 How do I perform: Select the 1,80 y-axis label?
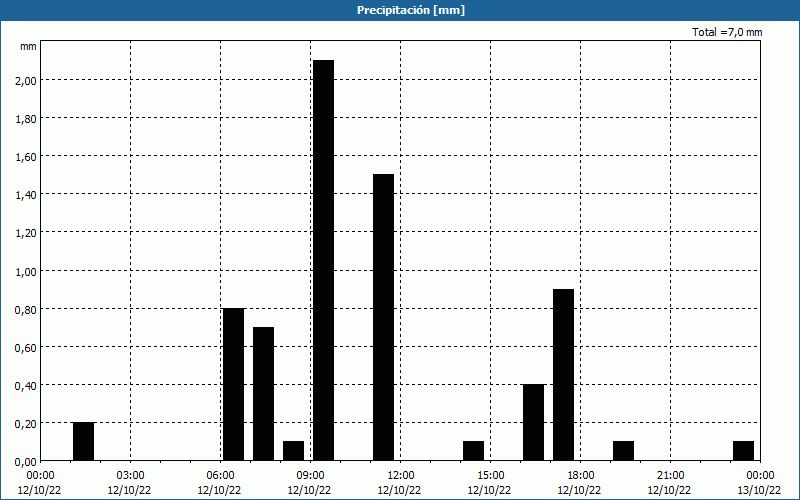(26, 119)
